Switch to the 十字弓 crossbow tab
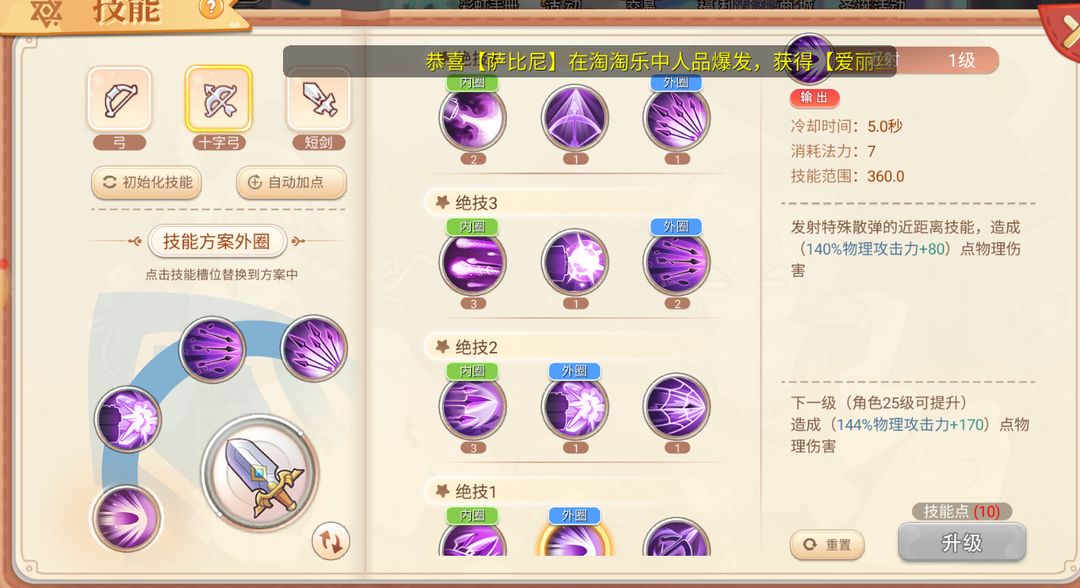Screen dimensions: 1080x588 tap(218, 100)
